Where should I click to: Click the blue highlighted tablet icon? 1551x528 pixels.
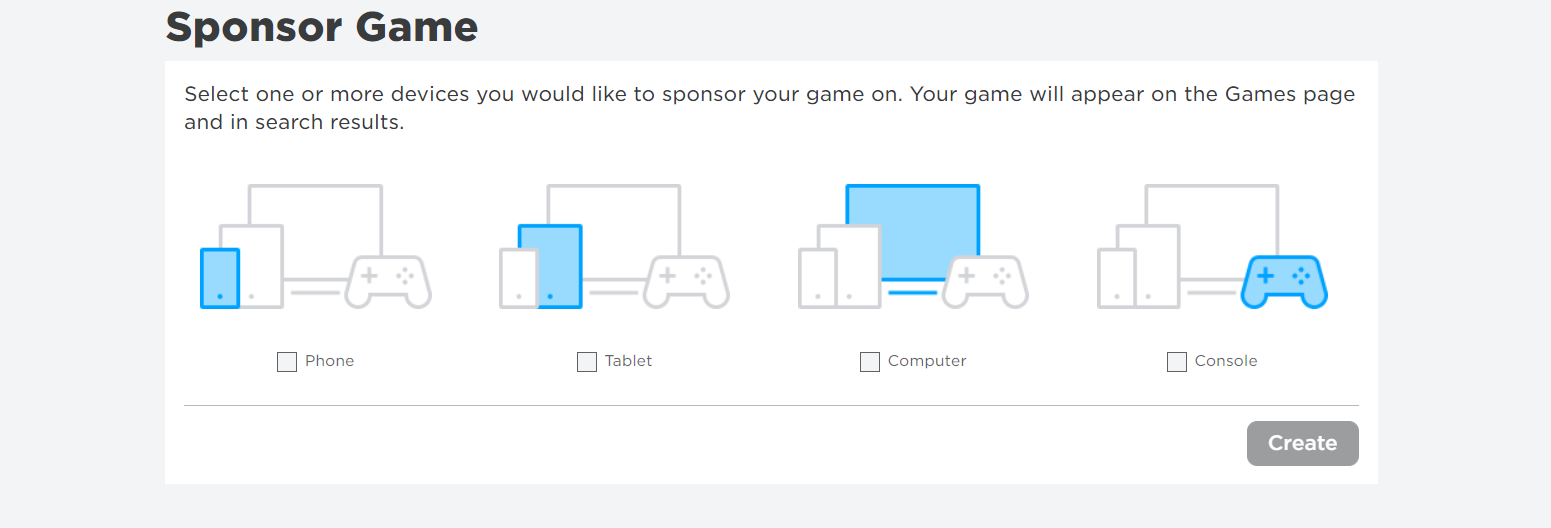(550, 266)
